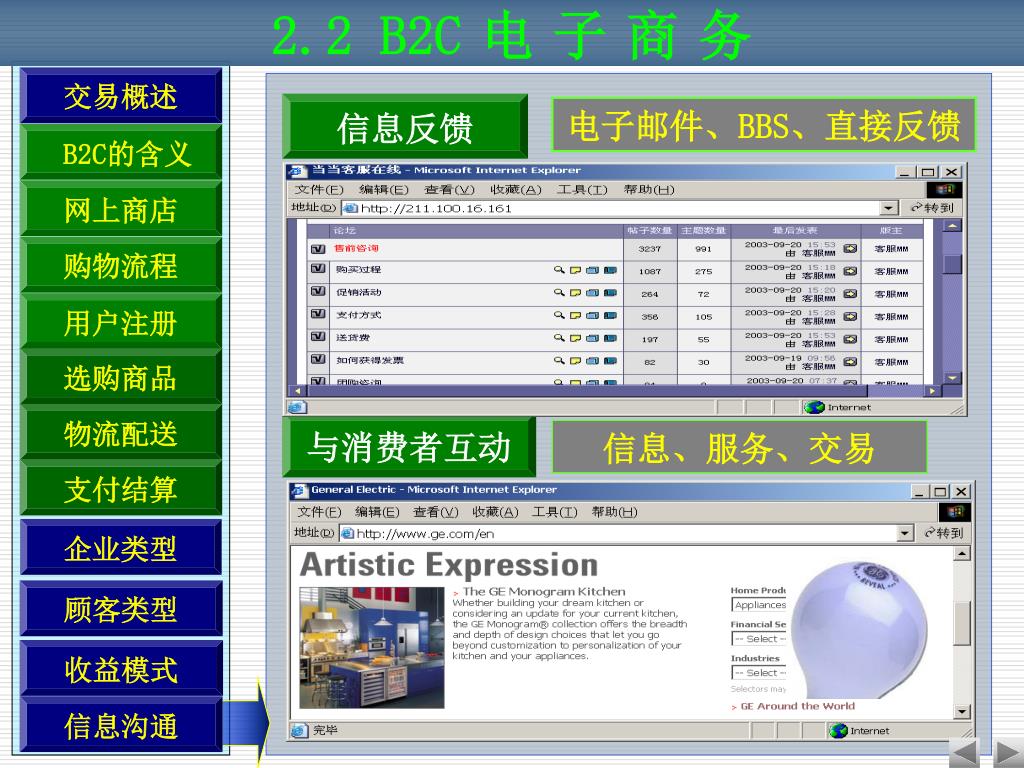Viewport: 1024px width, 768px height.
Task: Click the search magnifier in the 如何获得发票 row
Action: pyautogui.click(x=559, y=360)
